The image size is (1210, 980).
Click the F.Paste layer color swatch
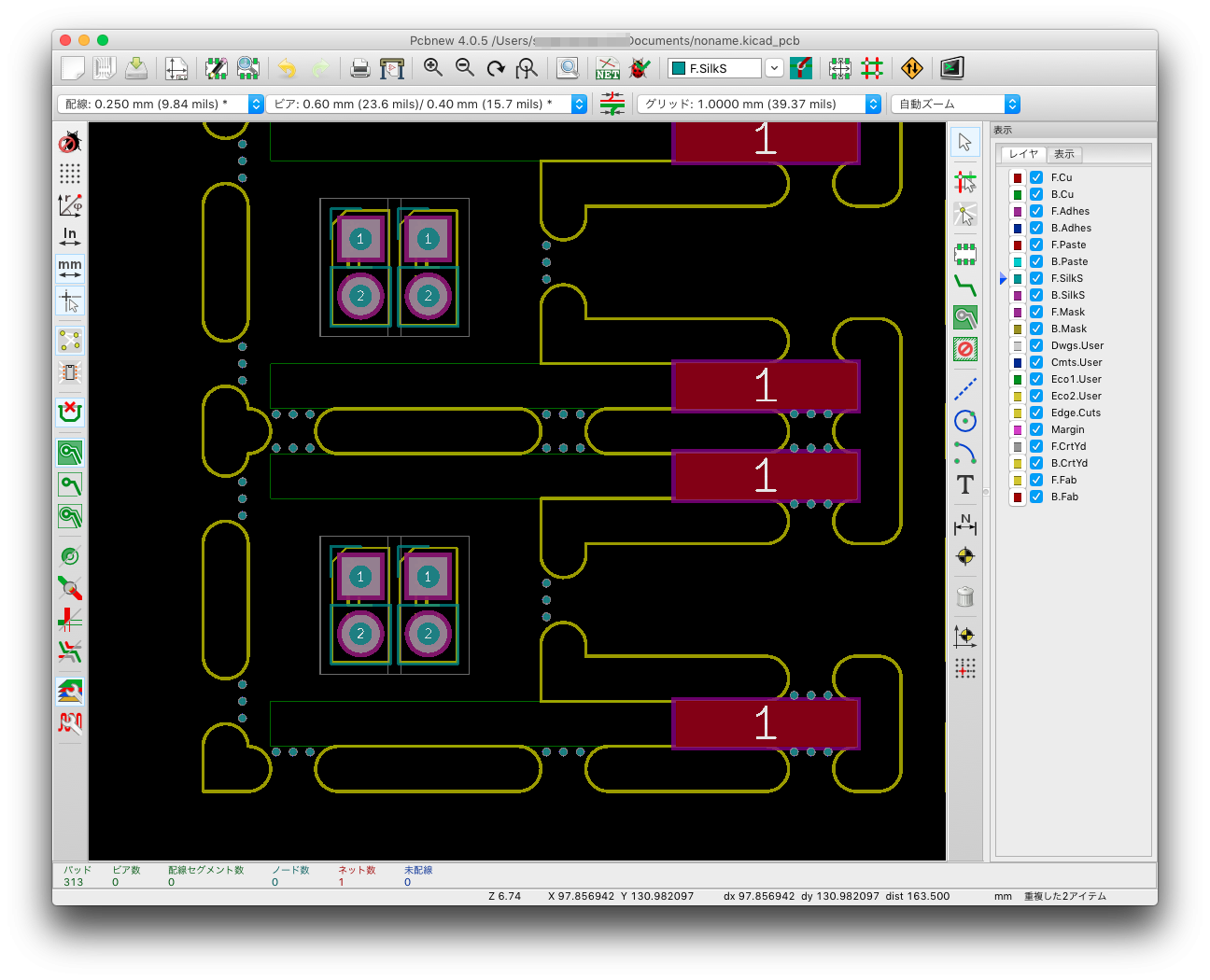[1018, 245]
